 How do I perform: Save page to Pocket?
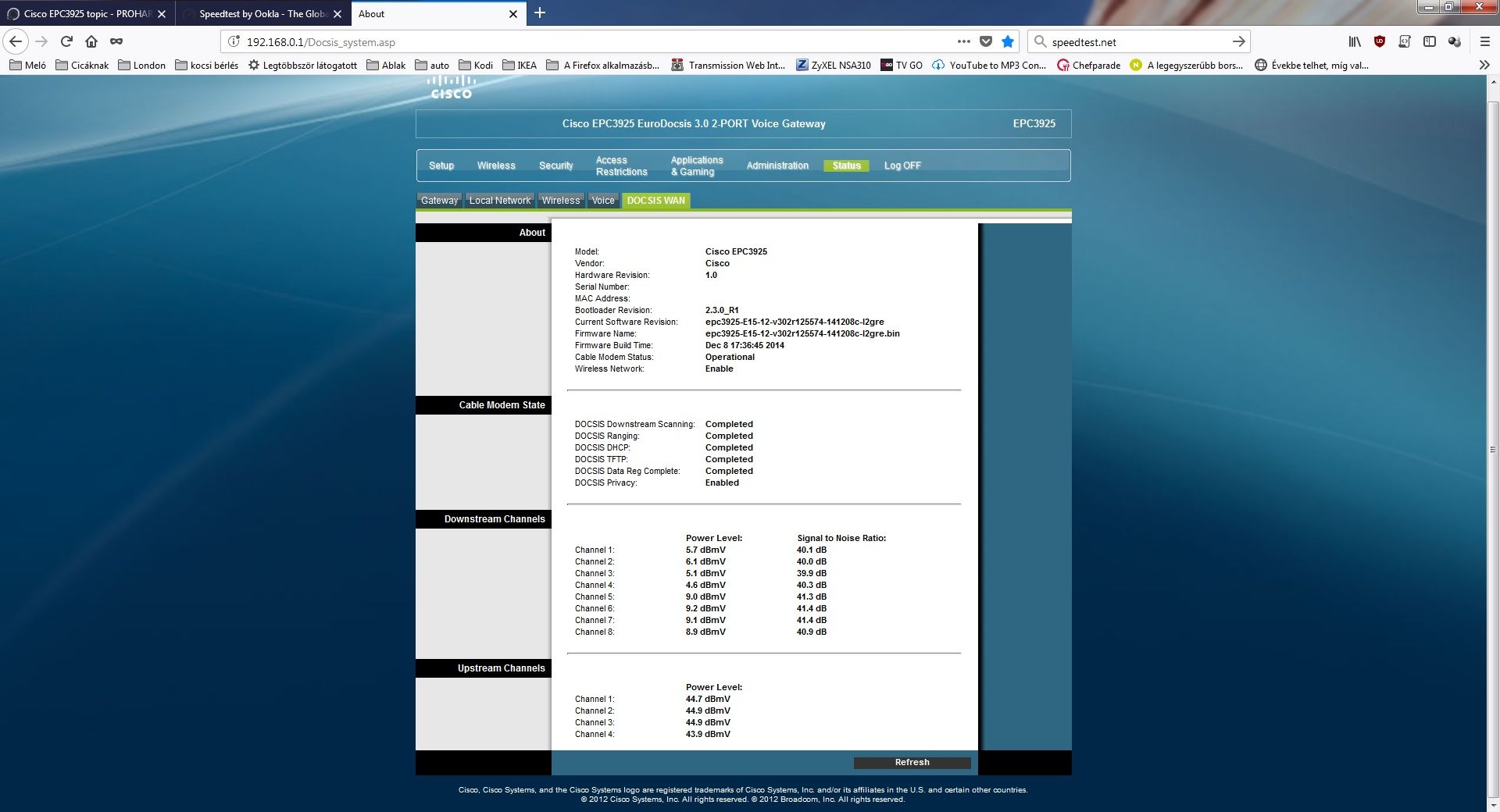tap(986, 41)
